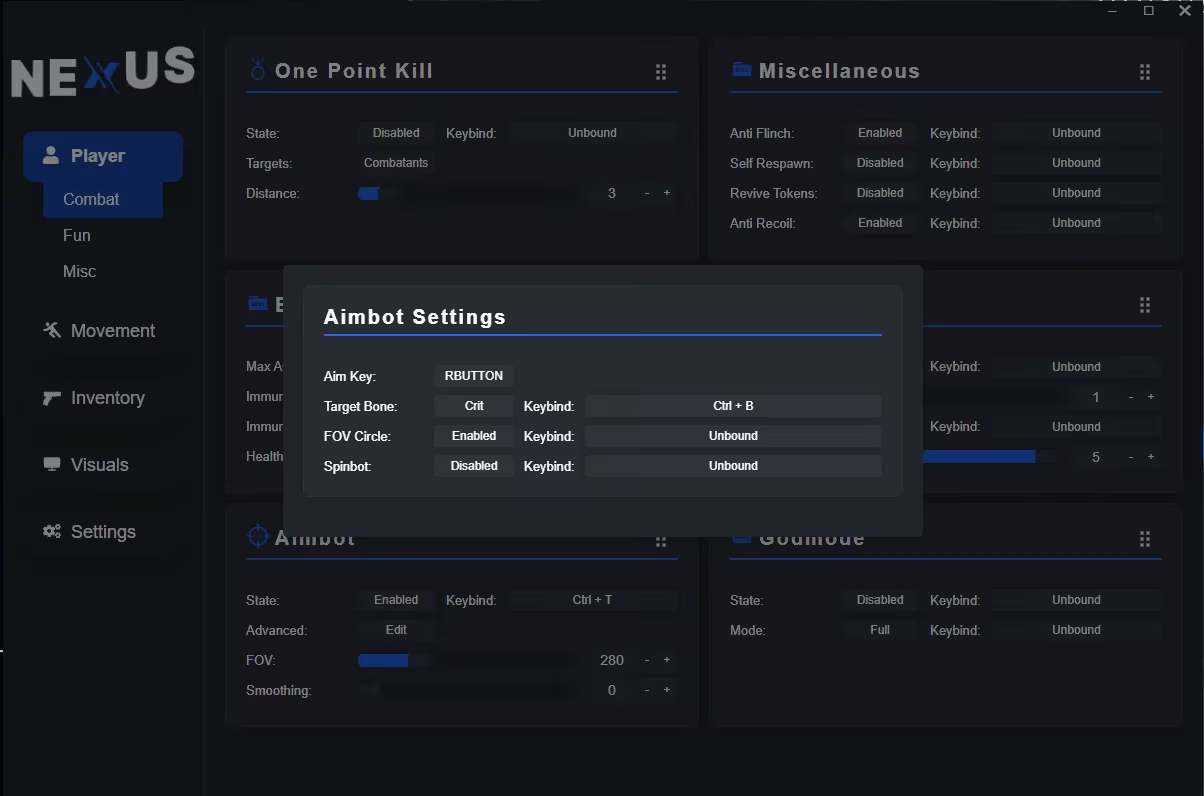Click the Aim Key RBUTTON bind

tap(474, 376)
